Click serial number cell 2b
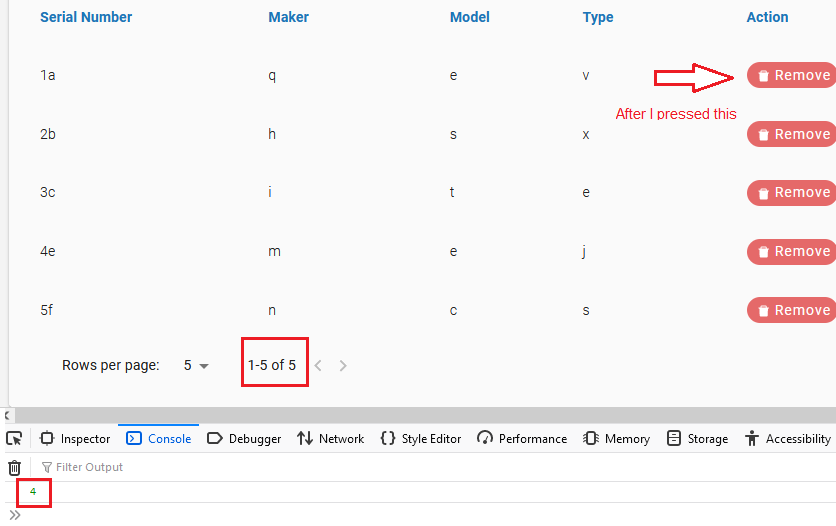 pyautogui.click(x=48, y=134)
